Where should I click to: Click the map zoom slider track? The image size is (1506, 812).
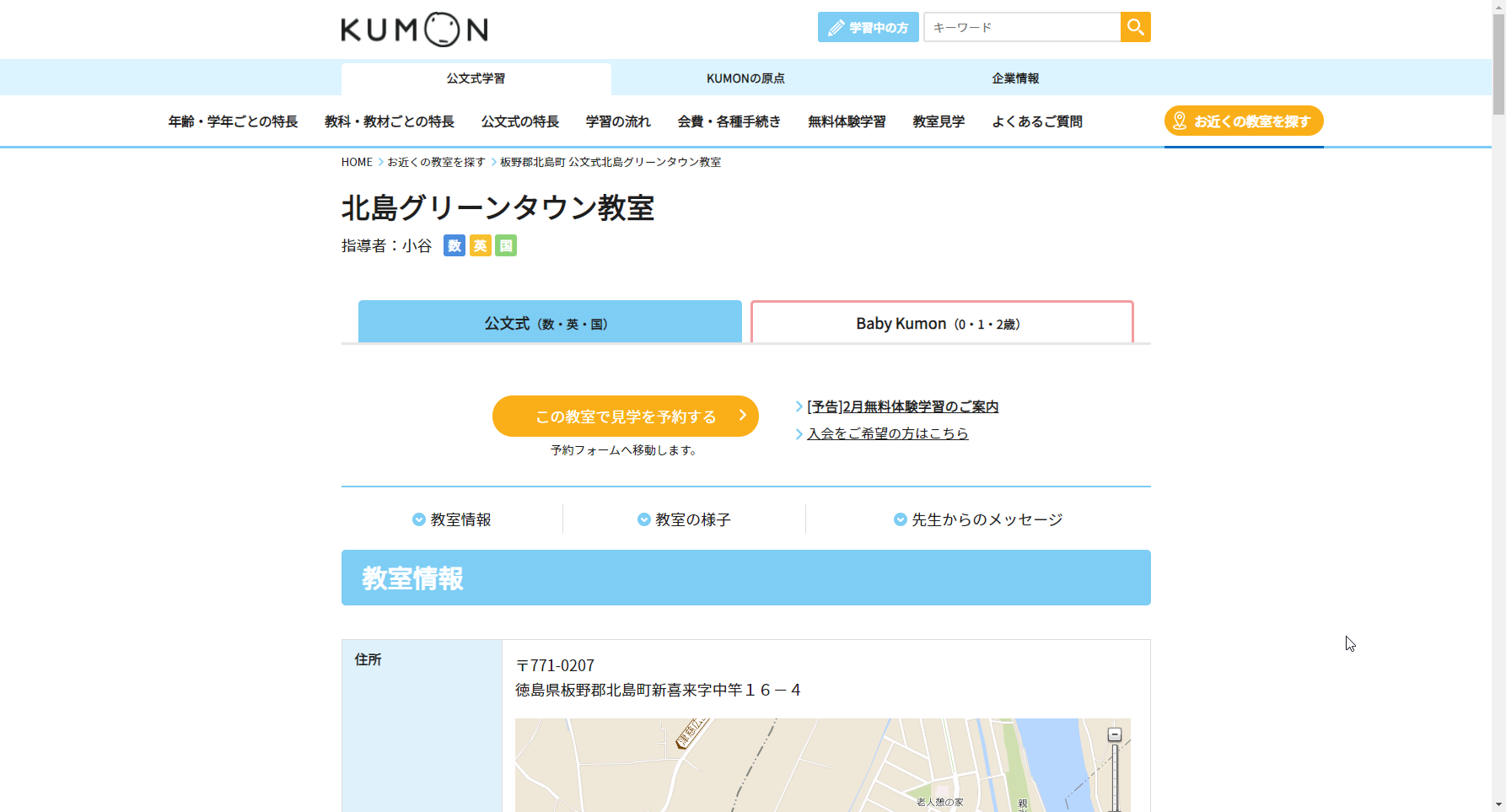click(1115, 777)
